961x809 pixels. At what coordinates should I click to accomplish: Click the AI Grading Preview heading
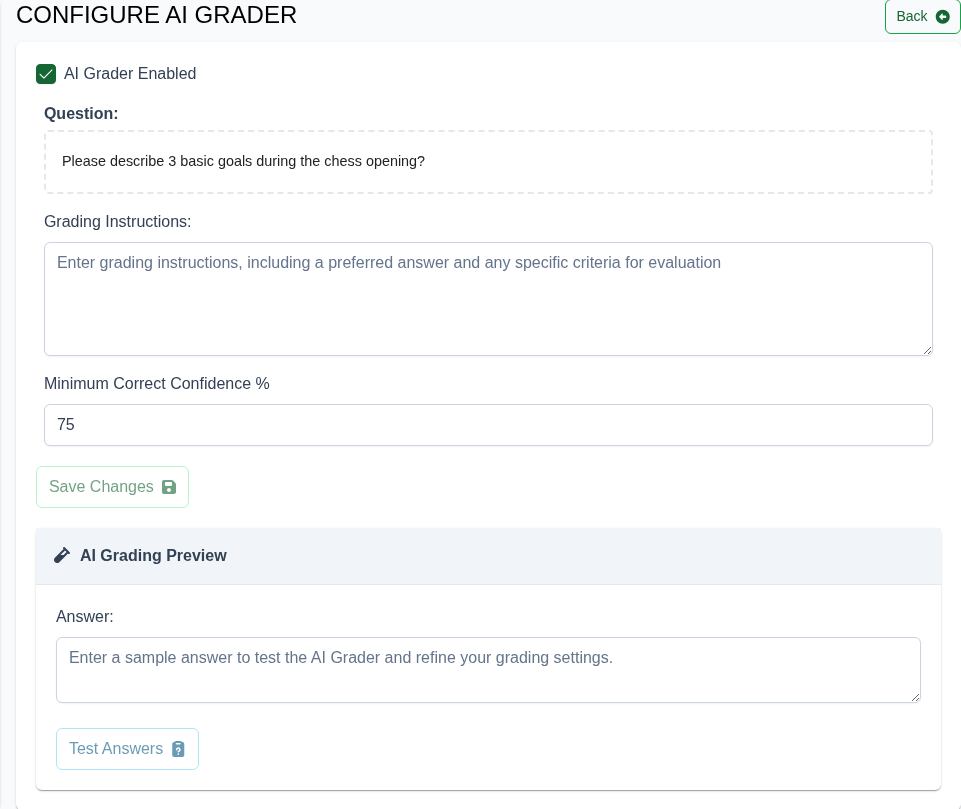153,555
